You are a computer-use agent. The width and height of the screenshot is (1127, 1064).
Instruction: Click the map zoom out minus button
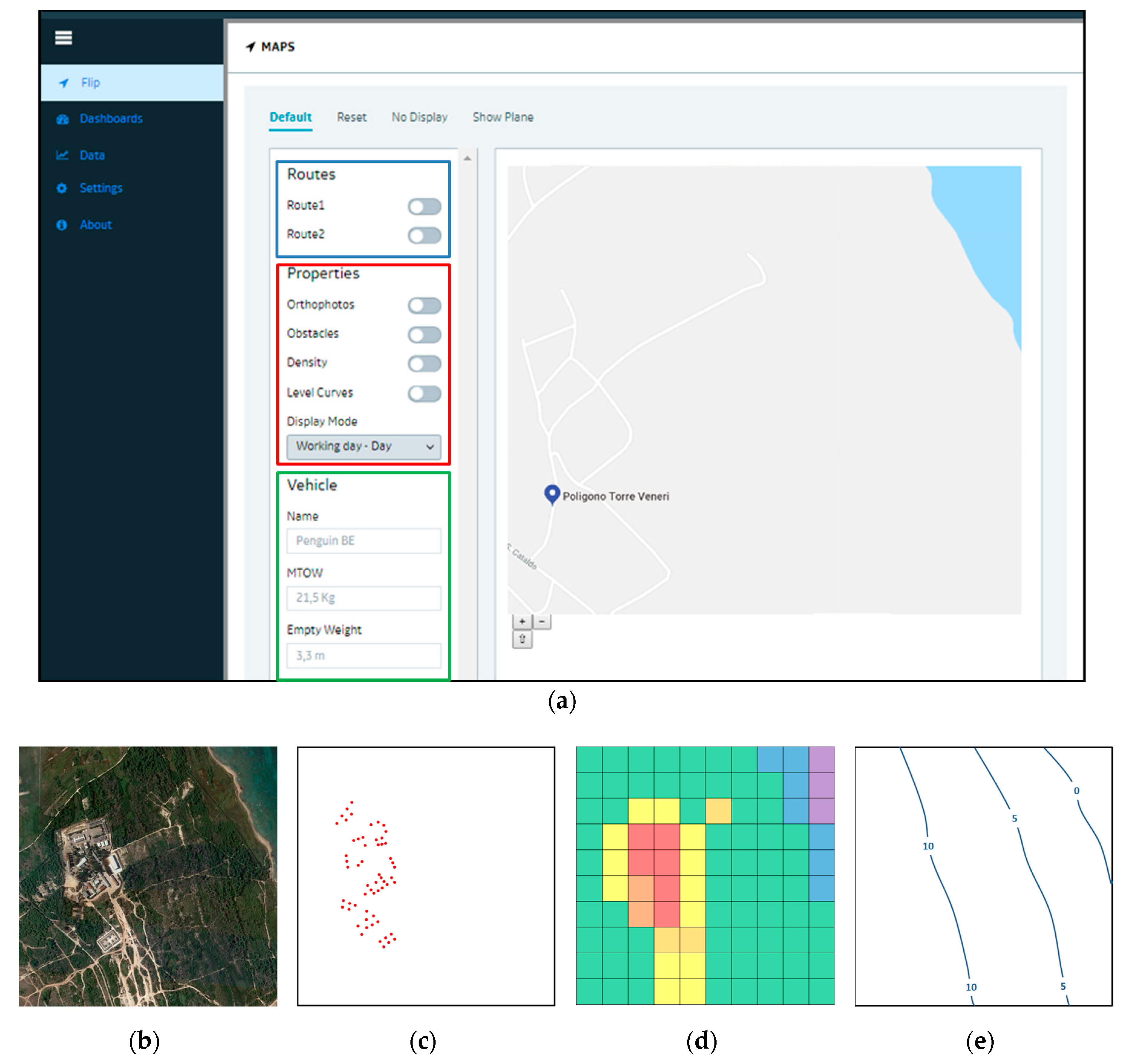pyautogui.click(x=542, y=622)
